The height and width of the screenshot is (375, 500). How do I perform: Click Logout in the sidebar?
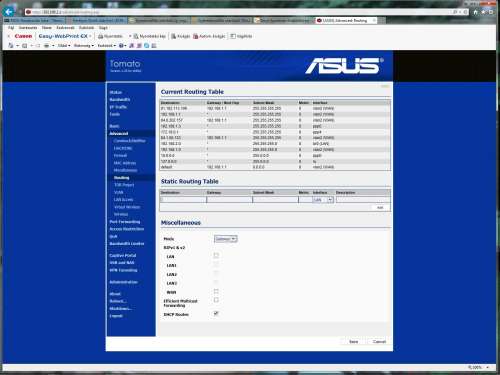pos(116,316)
